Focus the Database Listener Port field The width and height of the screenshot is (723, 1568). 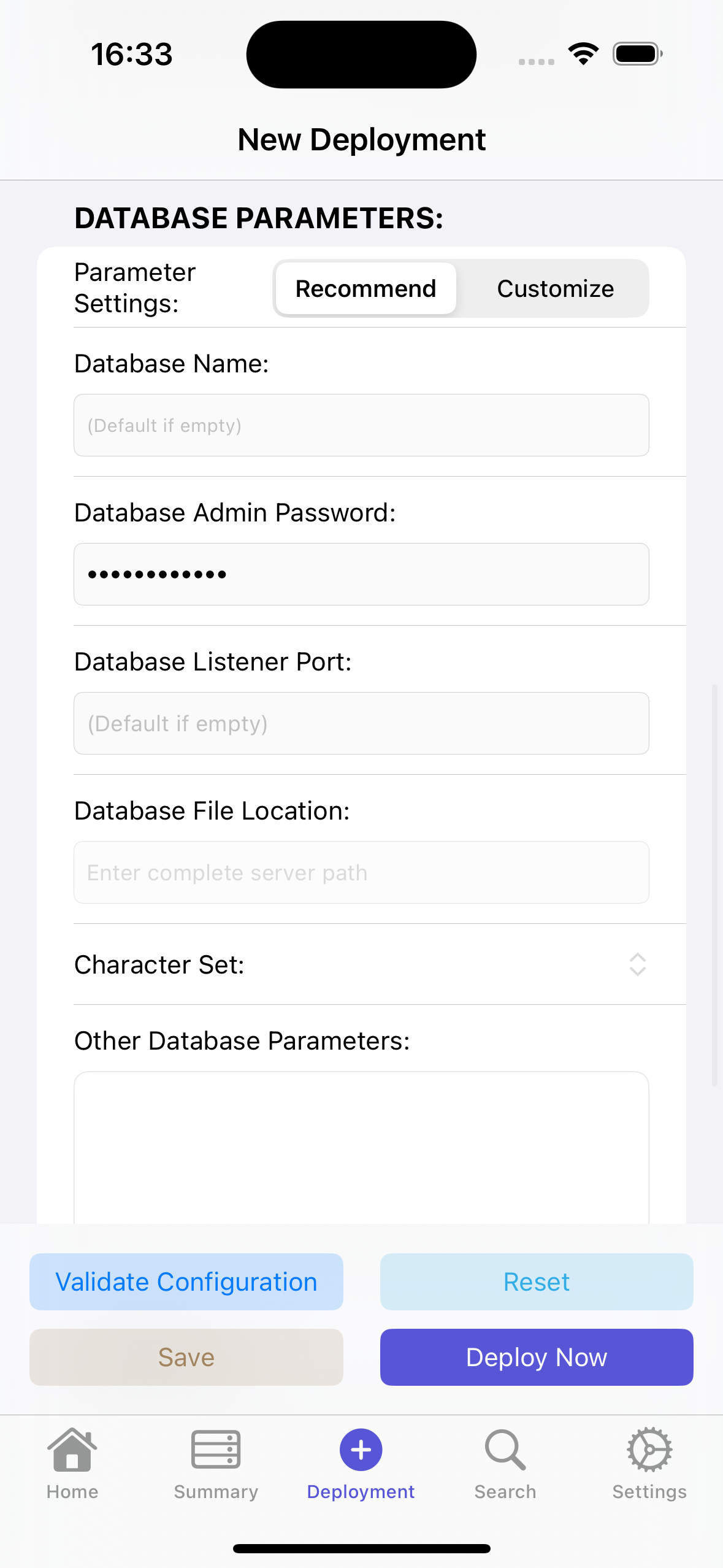tap(361, 723)
